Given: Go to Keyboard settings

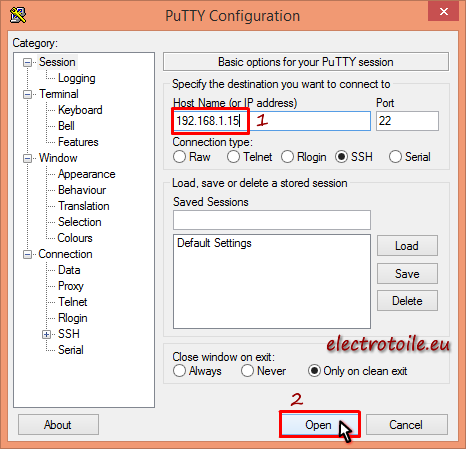Looking at the screenshot, I should tap(80, 110).
